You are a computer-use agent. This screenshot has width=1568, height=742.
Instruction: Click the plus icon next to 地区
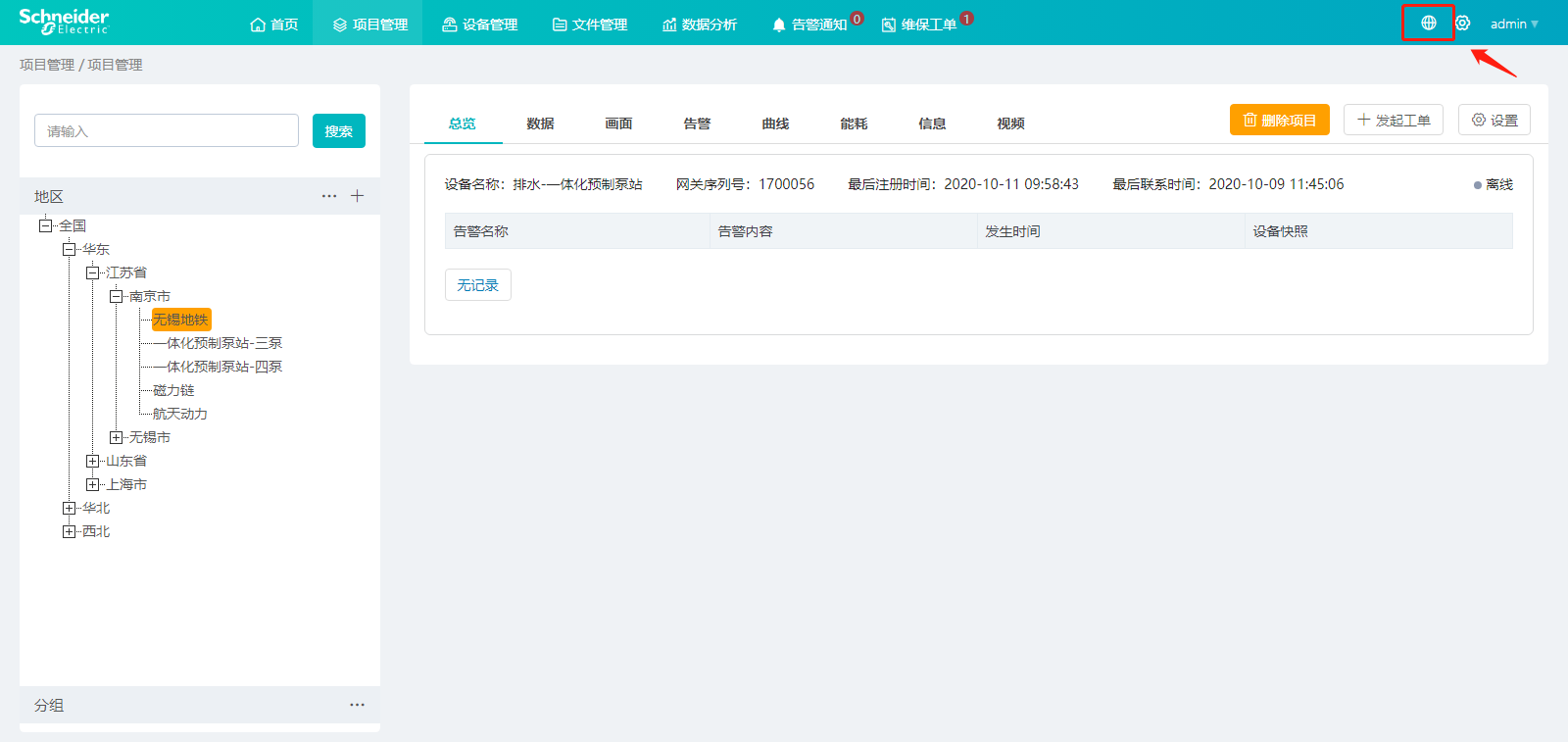pyautogui.click(x=357, y=196)
